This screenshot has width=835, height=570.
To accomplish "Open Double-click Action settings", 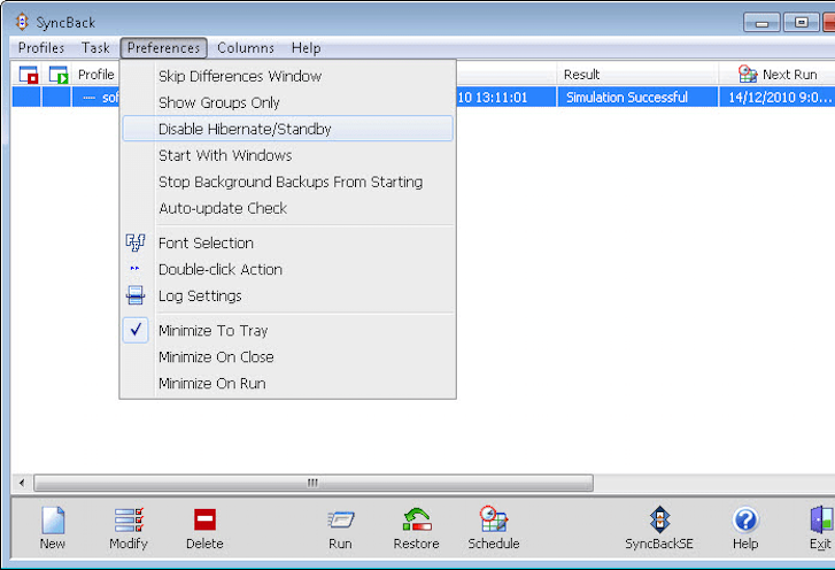I will tap(288, 269).
